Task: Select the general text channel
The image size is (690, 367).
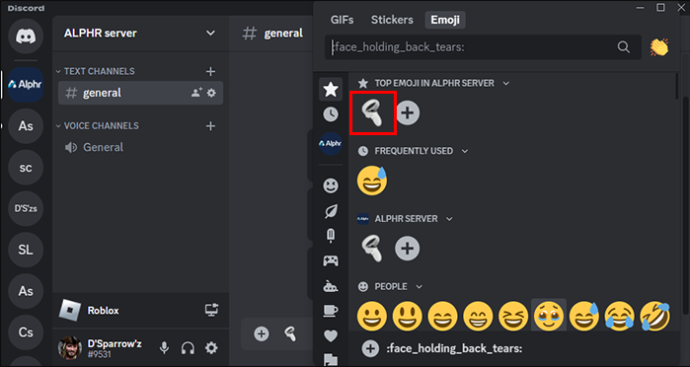Action: pyautogui.click(x=140, y=93)
